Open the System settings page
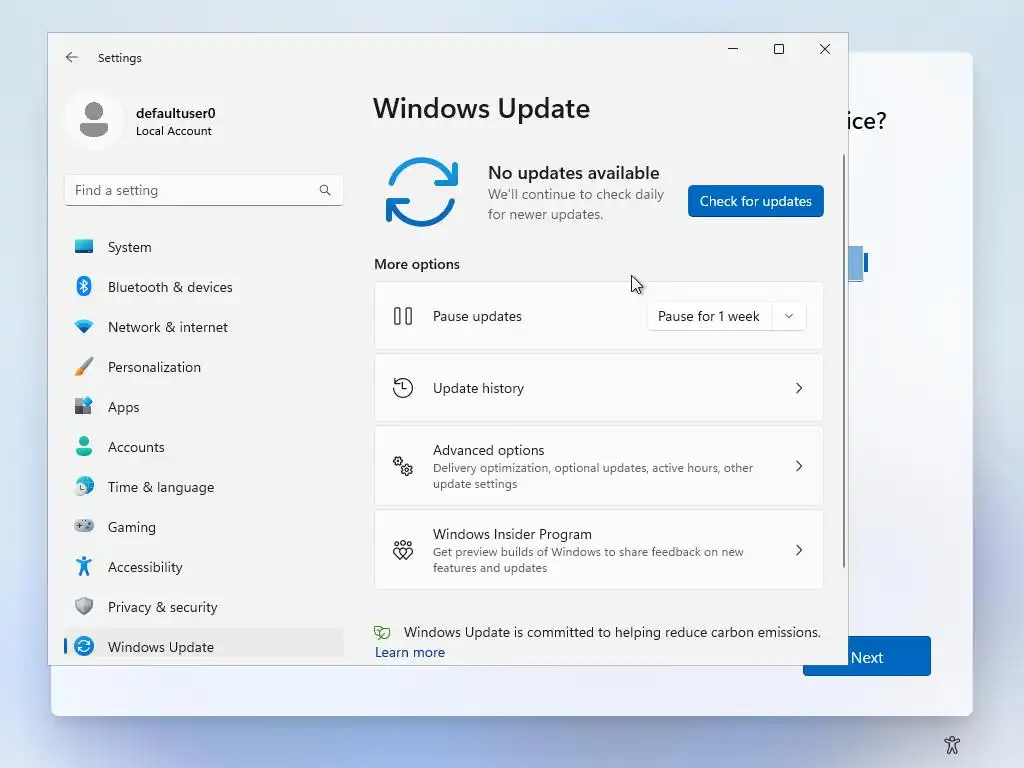Screen dimensions: 1024x768 (x=204, y=247)
